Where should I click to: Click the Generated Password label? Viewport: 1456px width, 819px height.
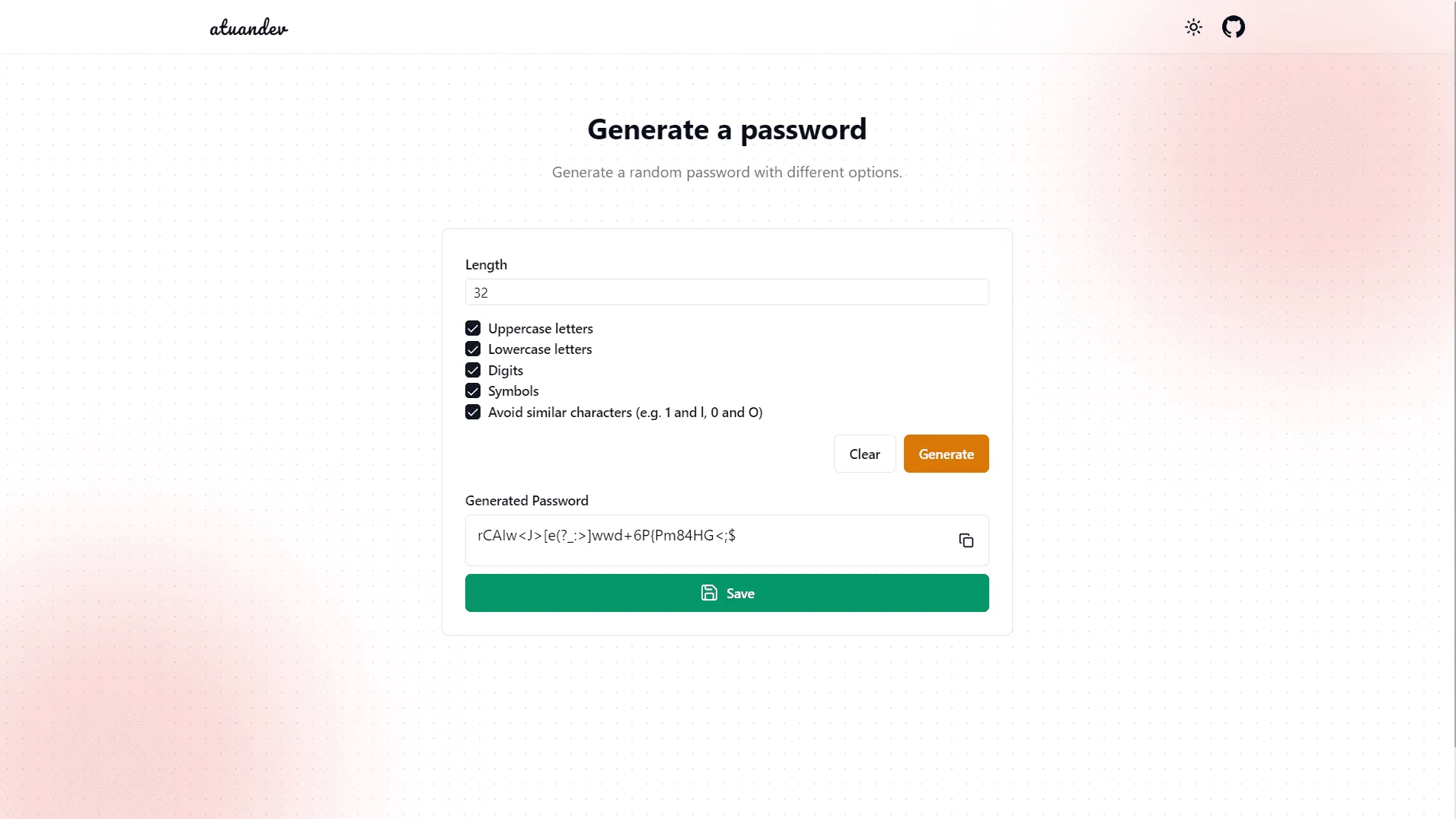[526, 500]
